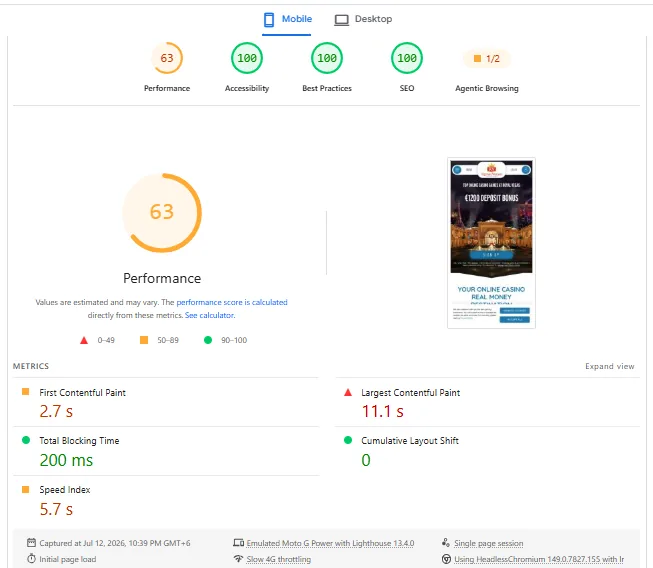Open the casino page screenshot thumbnail
Image resolution: width=653 pixels, height=568 pixels.
click(x=491, y=243)
